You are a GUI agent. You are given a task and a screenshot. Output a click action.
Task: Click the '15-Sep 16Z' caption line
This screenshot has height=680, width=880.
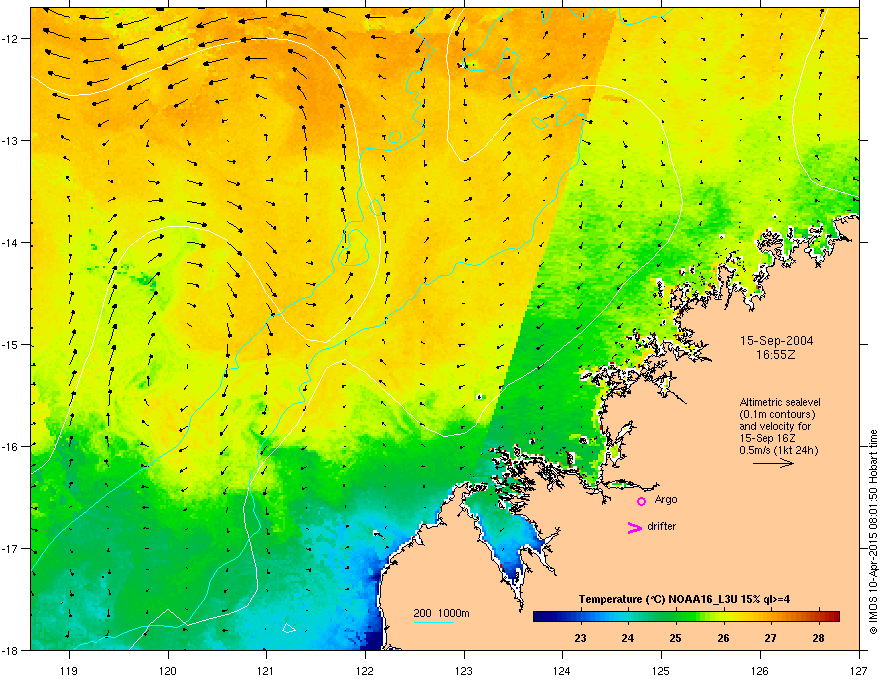point(767,438)
